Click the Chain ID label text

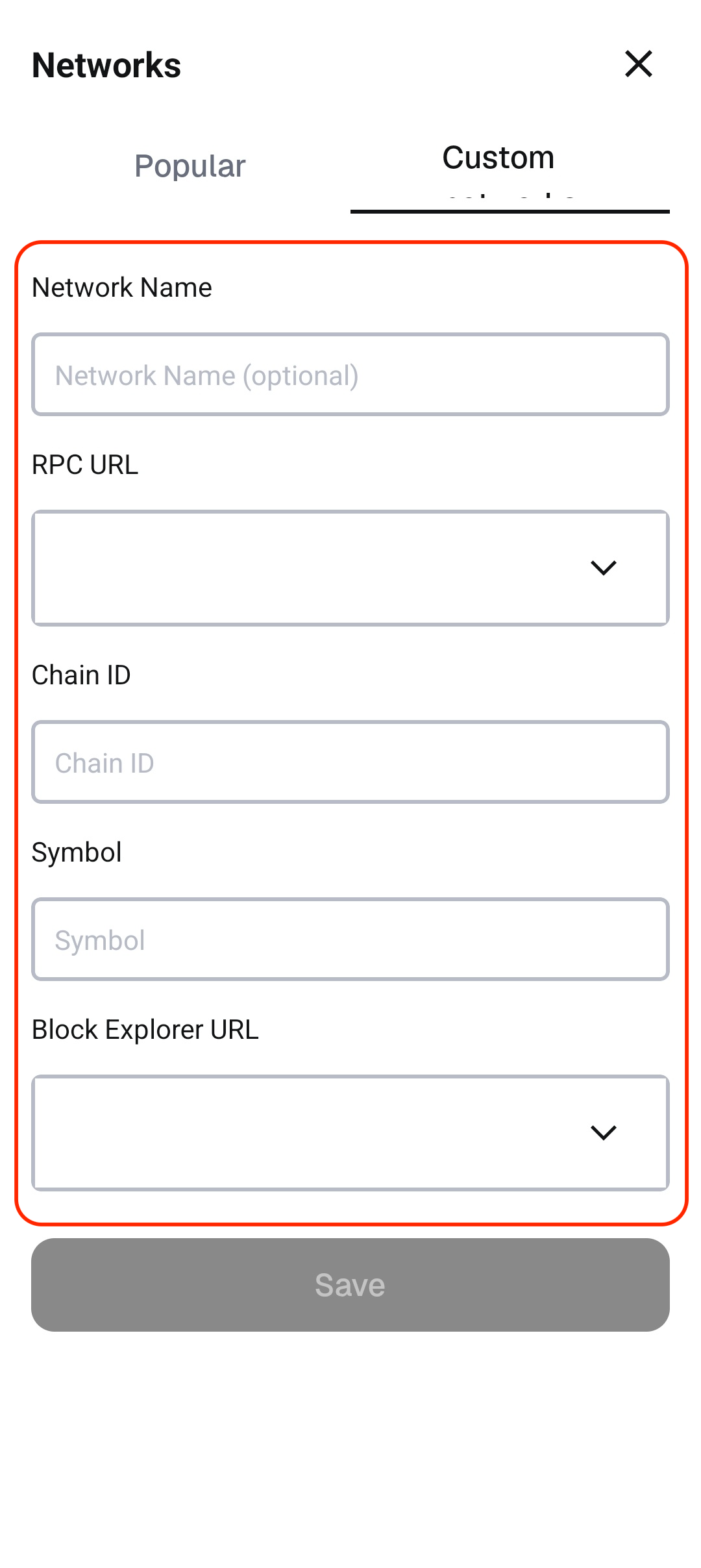tap(81, 675)
